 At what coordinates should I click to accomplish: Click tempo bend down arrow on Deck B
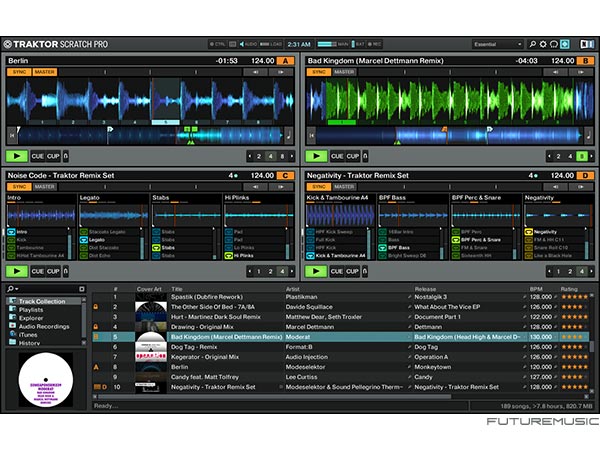pyautogui.click(x=555, y=72)
